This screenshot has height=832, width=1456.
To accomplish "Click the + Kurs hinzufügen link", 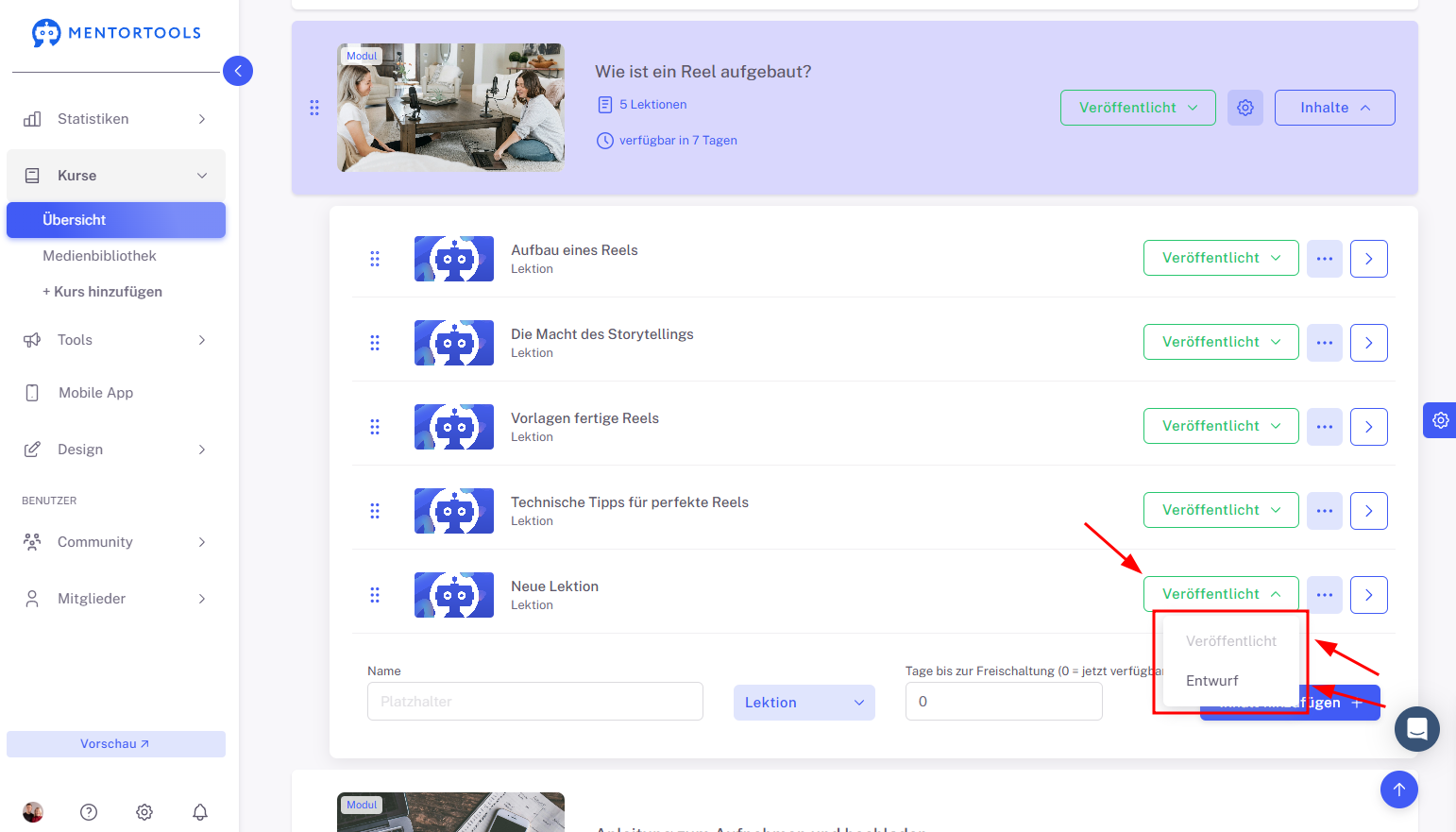I will (102, 292).
